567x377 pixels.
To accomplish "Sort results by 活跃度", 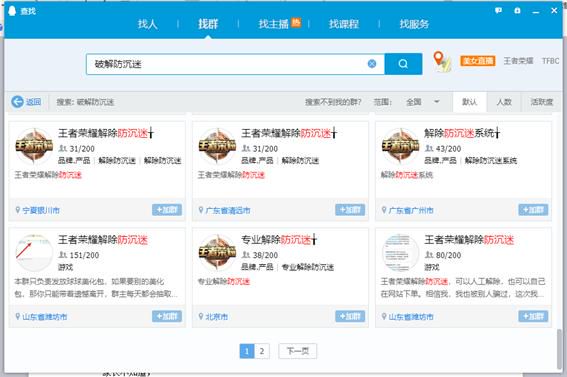I will point(542,102).
